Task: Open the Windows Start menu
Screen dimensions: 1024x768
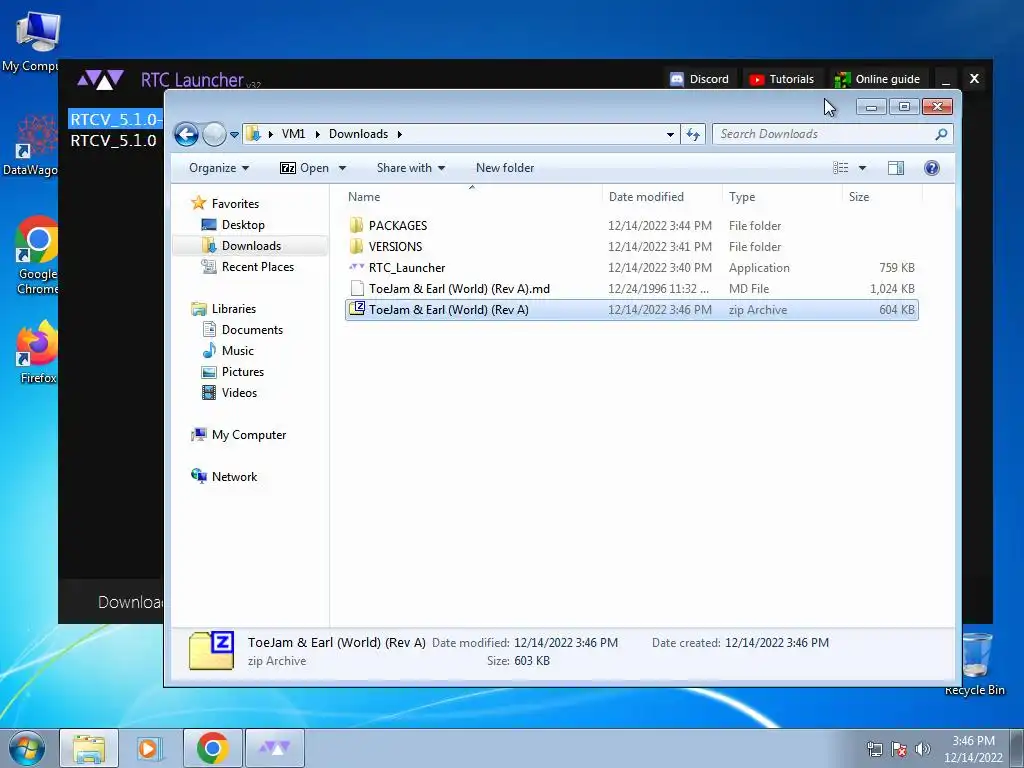Action: 27,749
